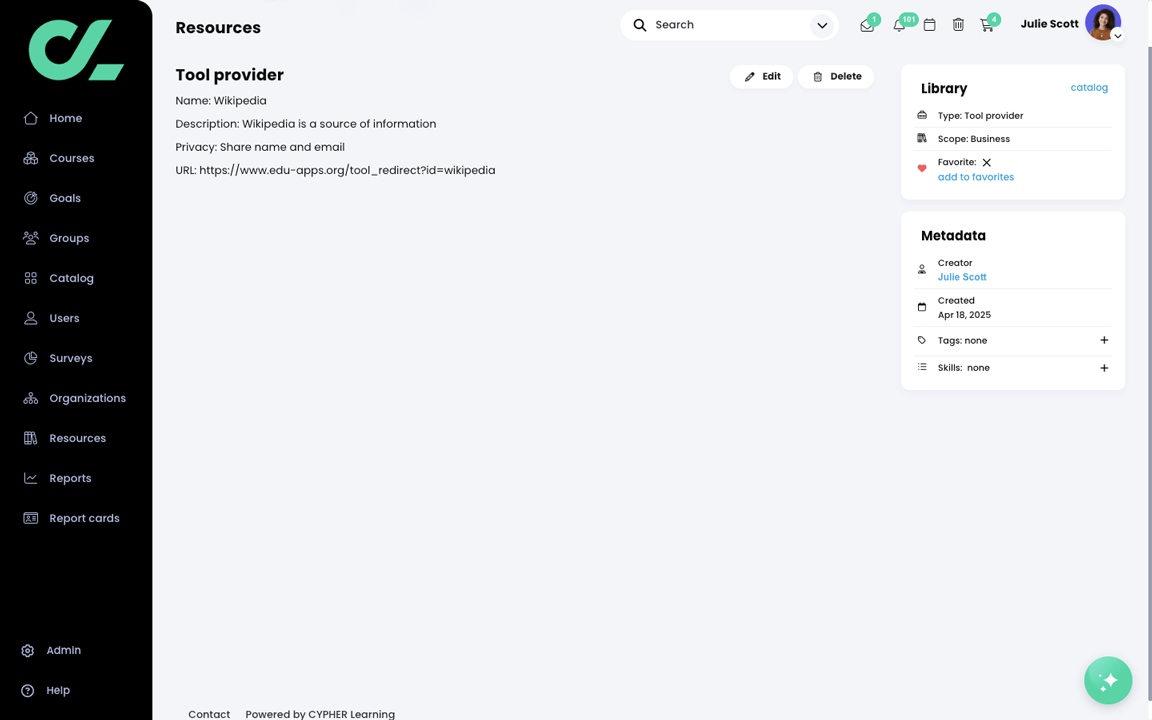This screenshot has height=720, width=1152.
Task: Click the catalog link in Library
Action: click(1089, 87)
